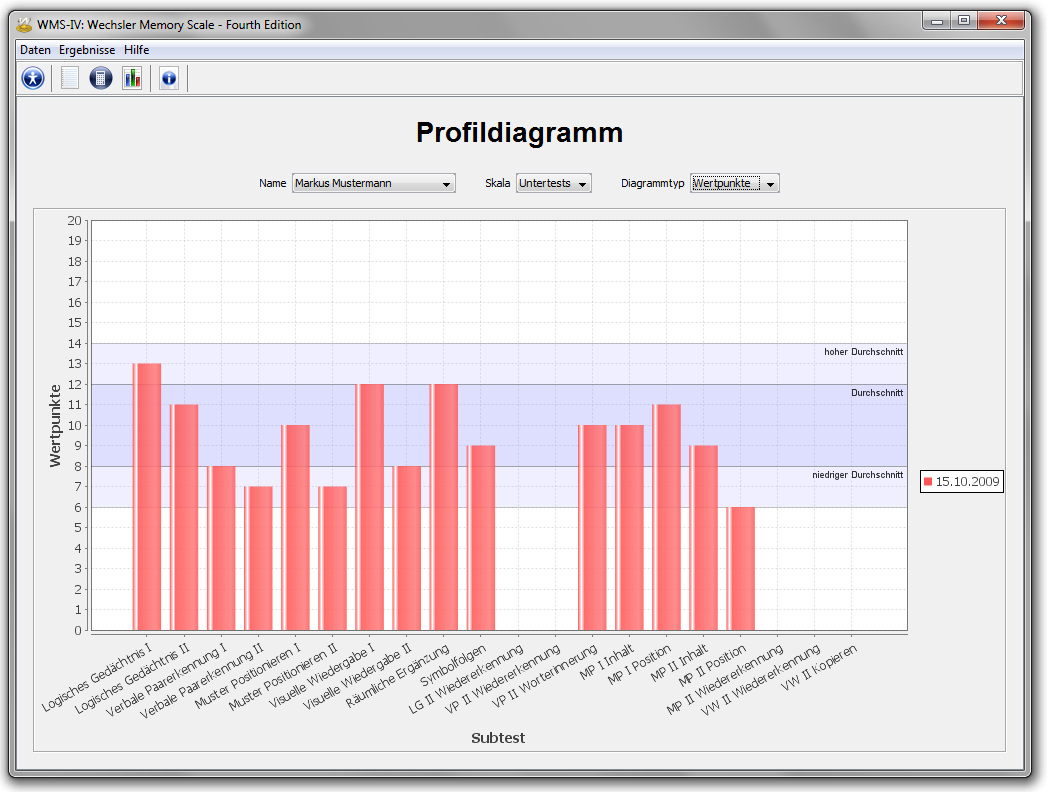The width and height of the screenshot is (1047, 792).
Task: Click the Logisches Gedächtnis I bar
Action: pos(147,497)
